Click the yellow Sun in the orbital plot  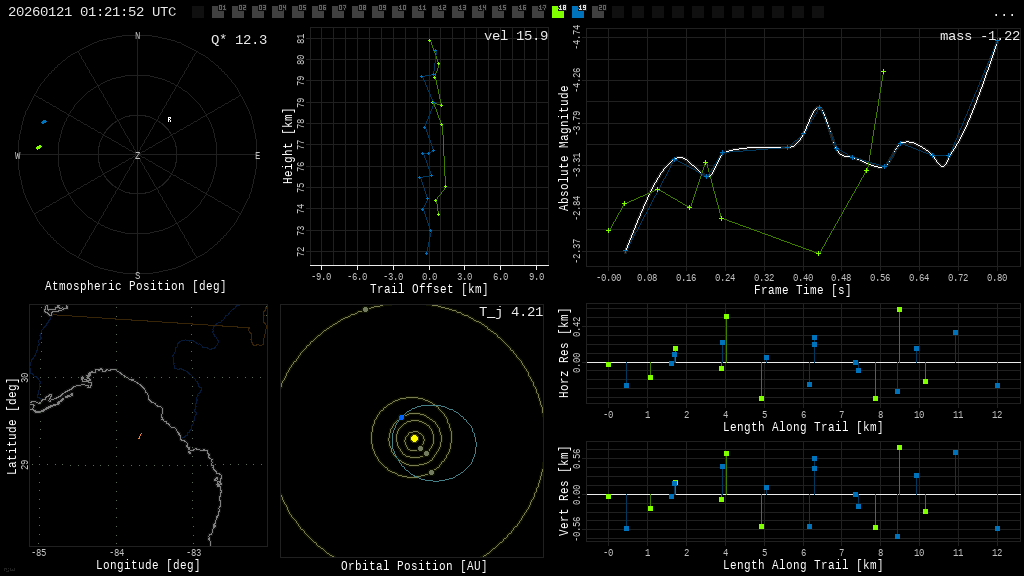tap(414, 438)
